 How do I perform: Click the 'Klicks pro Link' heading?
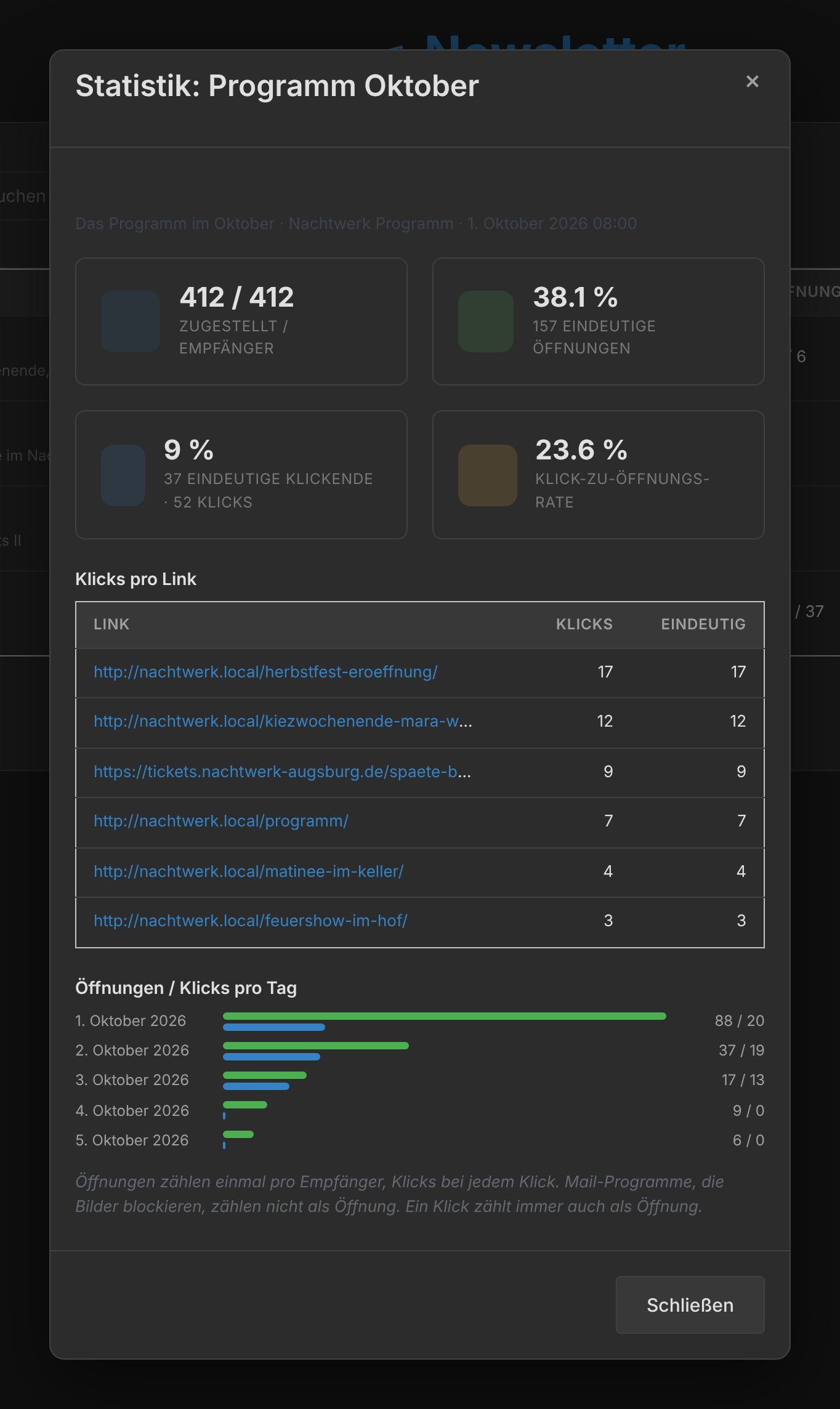click(135, 579)
